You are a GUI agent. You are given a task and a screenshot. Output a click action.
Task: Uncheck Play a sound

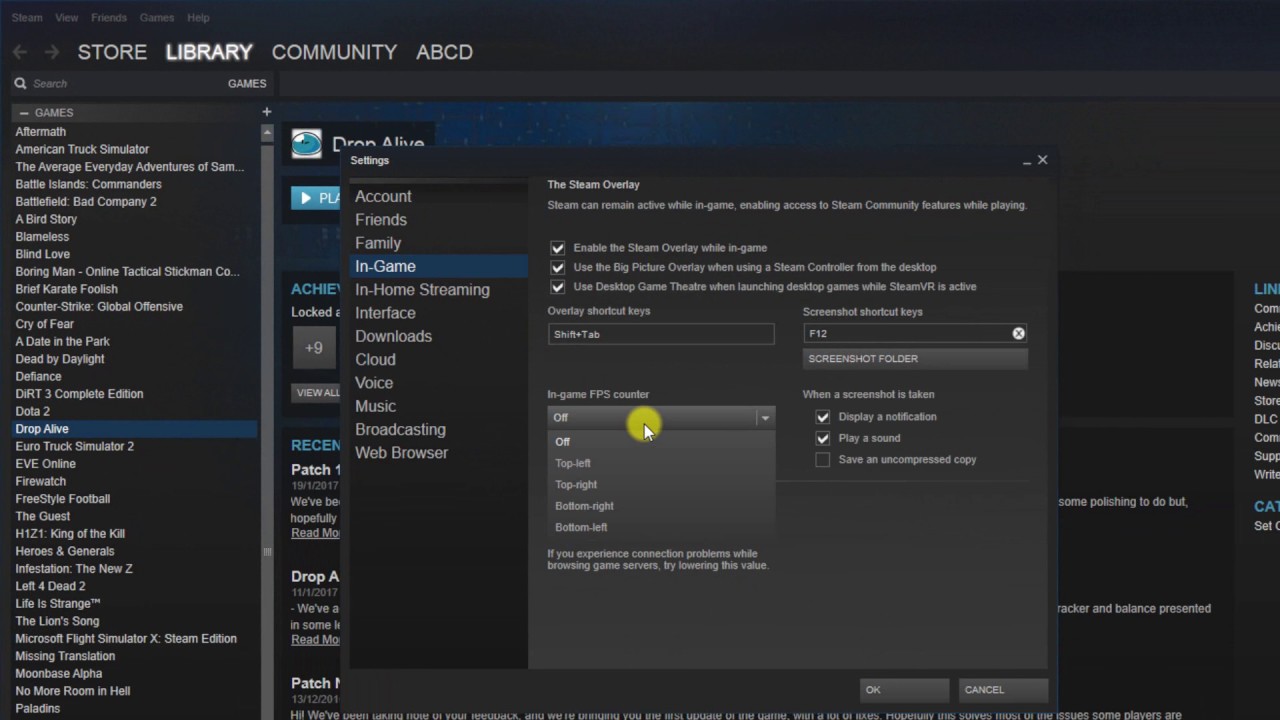click(x=823, y=438)
